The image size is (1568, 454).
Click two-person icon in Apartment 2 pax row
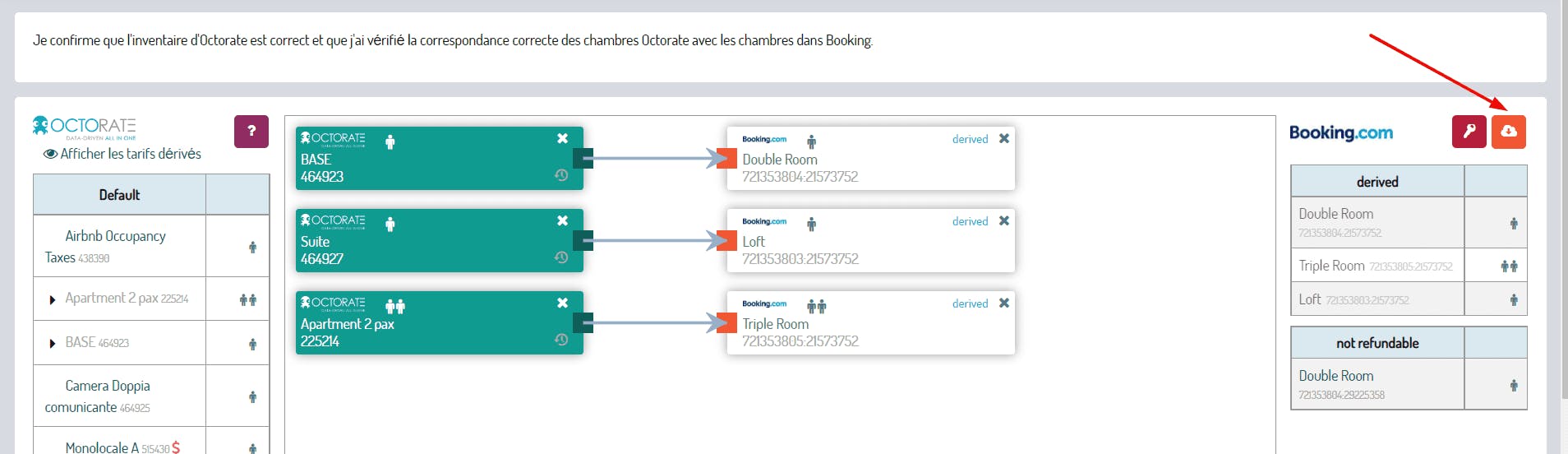click(x=248, y=300)
